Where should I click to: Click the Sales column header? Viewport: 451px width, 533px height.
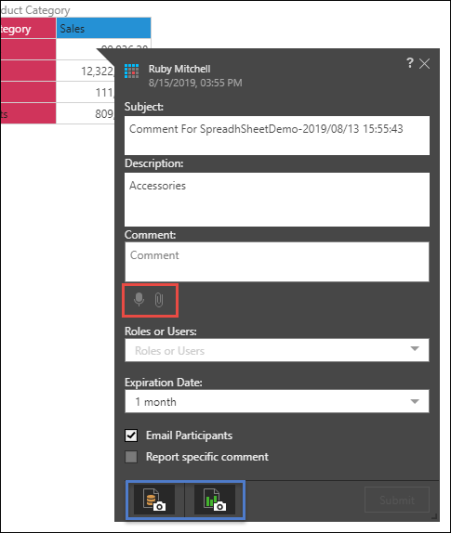104,28
